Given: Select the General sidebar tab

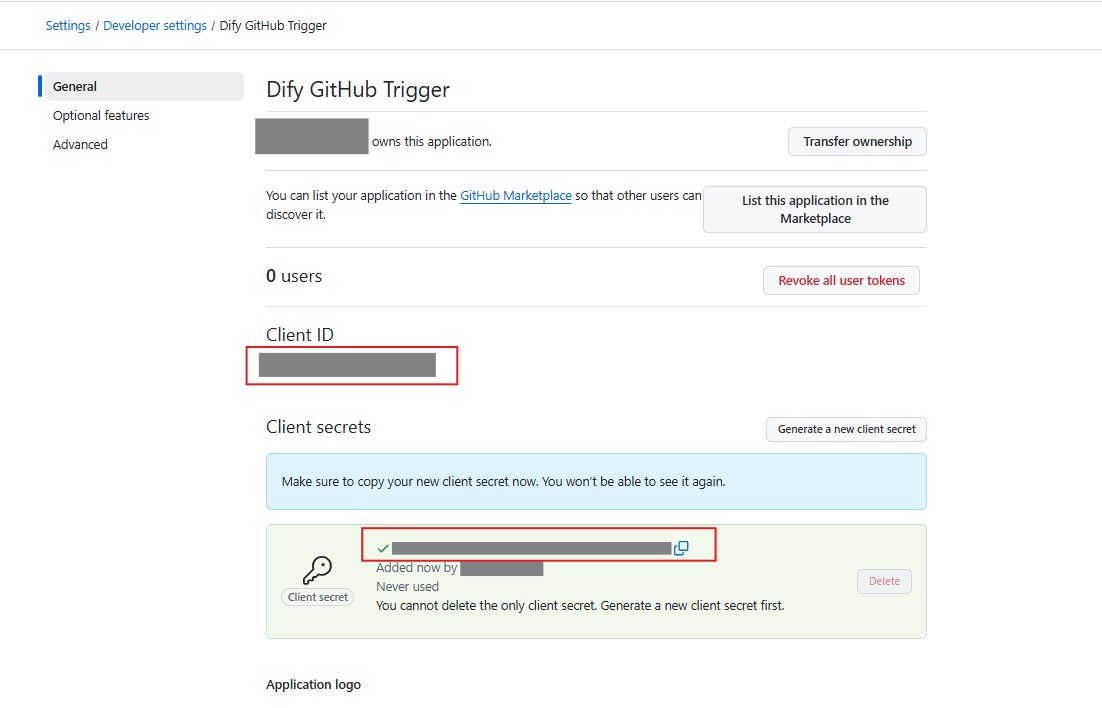Looking at the screenshot, I should [x=144, y=86].
